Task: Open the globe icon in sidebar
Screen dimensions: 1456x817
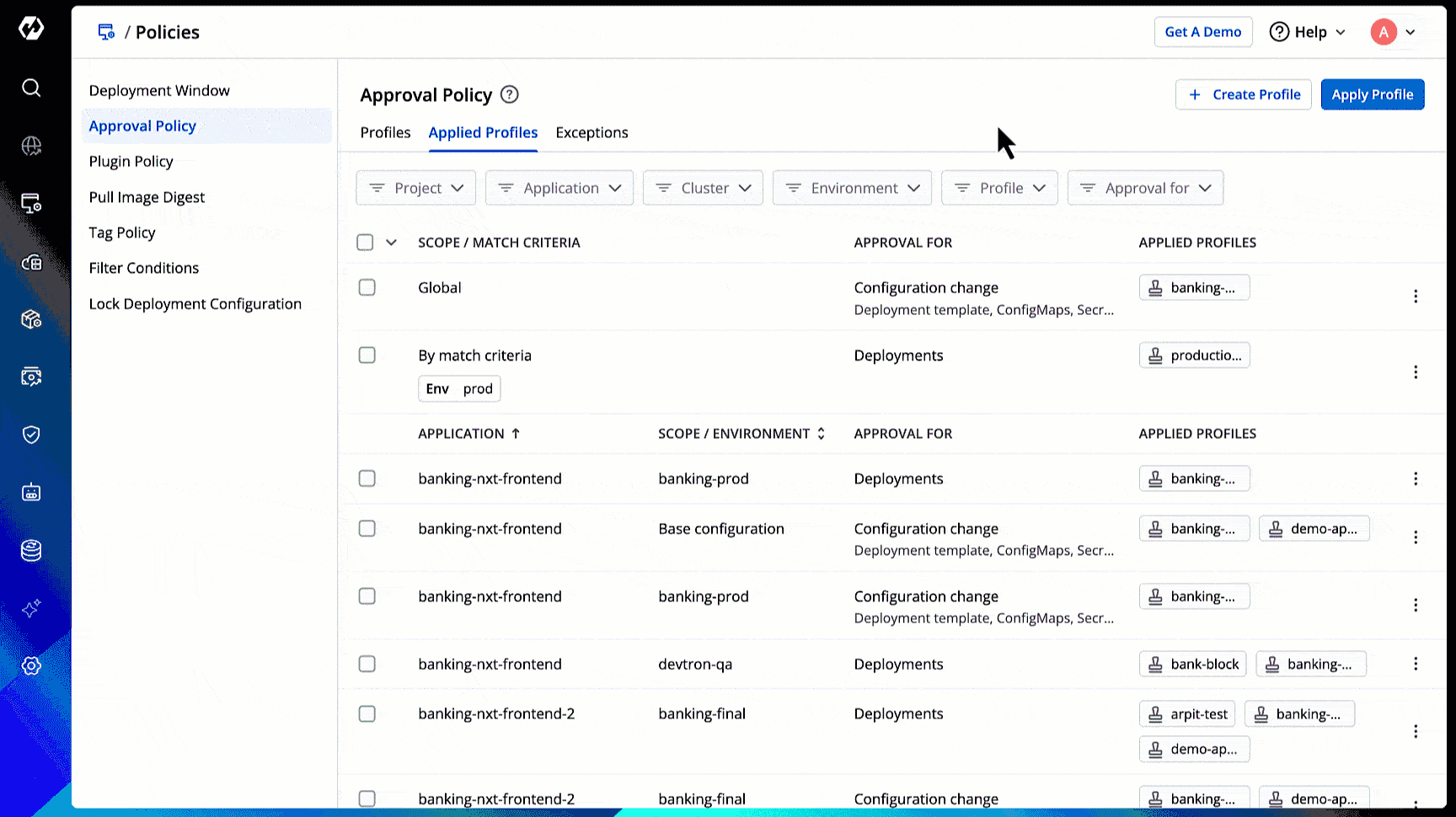Action: click(x=31, y=146)
